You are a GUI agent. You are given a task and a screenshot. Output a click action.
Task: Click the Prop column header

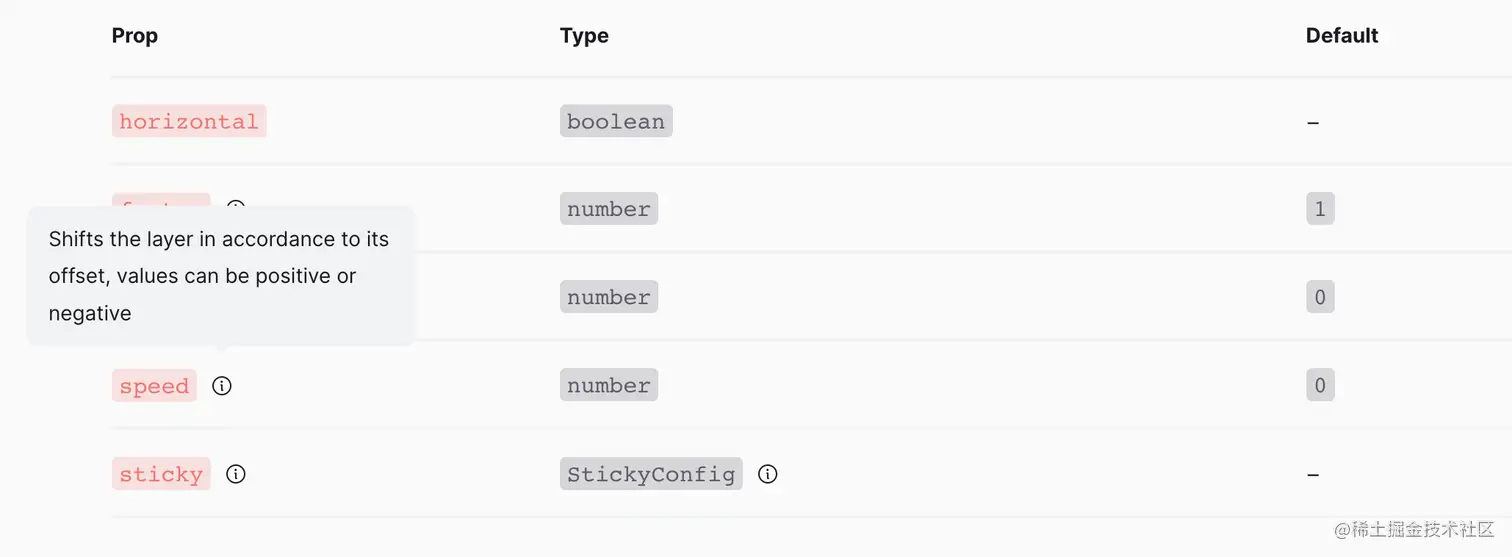tap(135, 36)
